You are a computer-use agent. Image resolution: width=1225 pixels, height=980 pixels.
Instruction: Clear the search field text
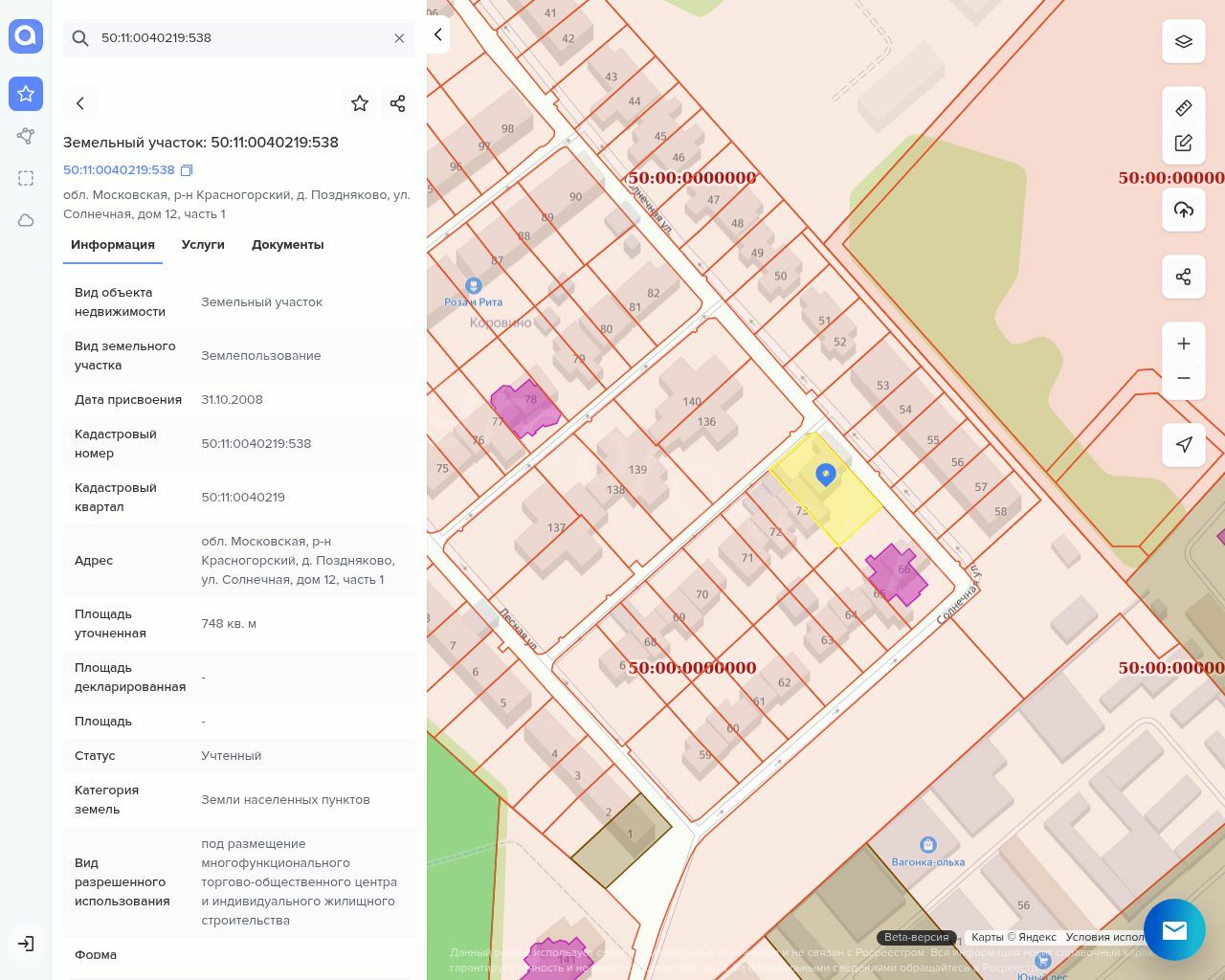tap(399, 38)
